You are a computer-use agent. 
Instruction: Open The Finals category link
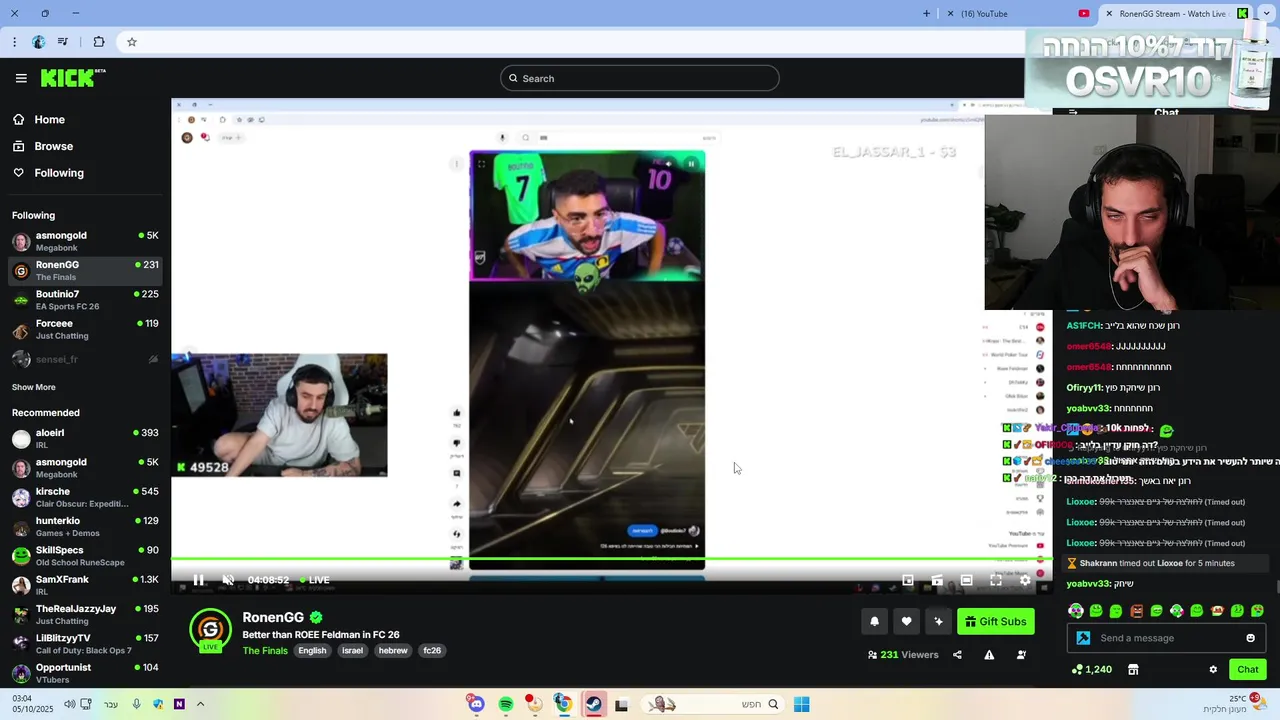pyautogui.click(x=265, y=651)
